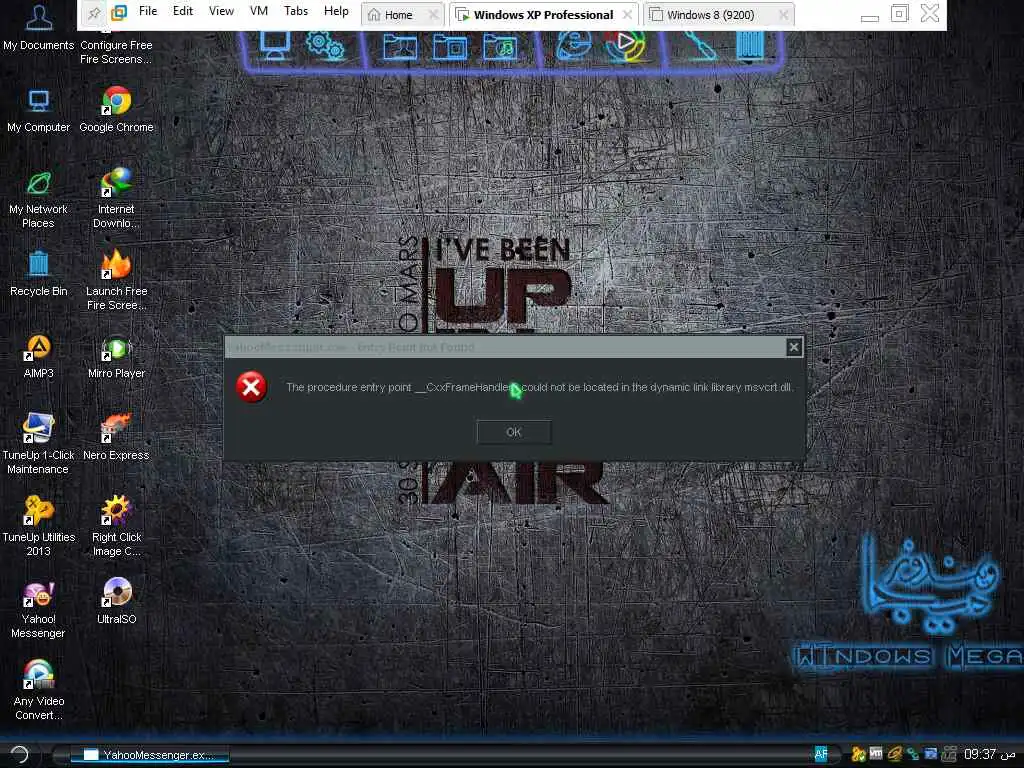Open the dock pictures folder icon
Screen dimensions: 1024x768
400,48
